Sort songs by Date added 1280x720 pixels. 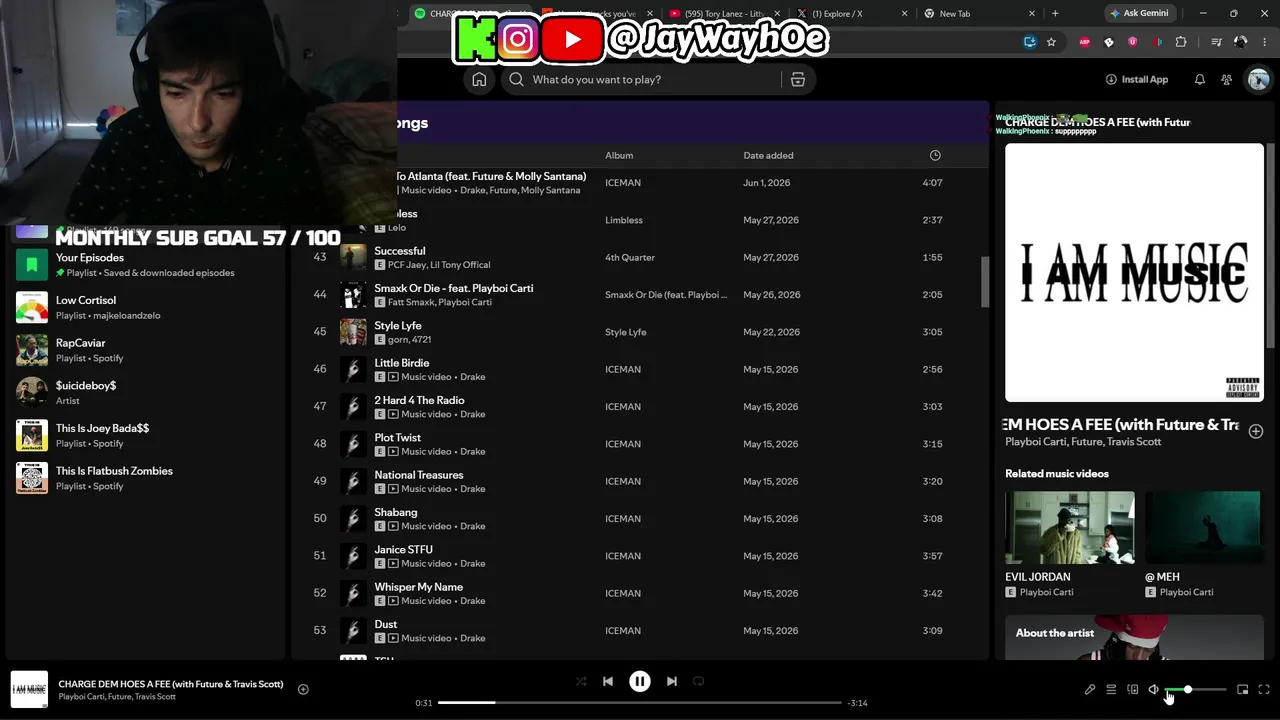(768, 156)
